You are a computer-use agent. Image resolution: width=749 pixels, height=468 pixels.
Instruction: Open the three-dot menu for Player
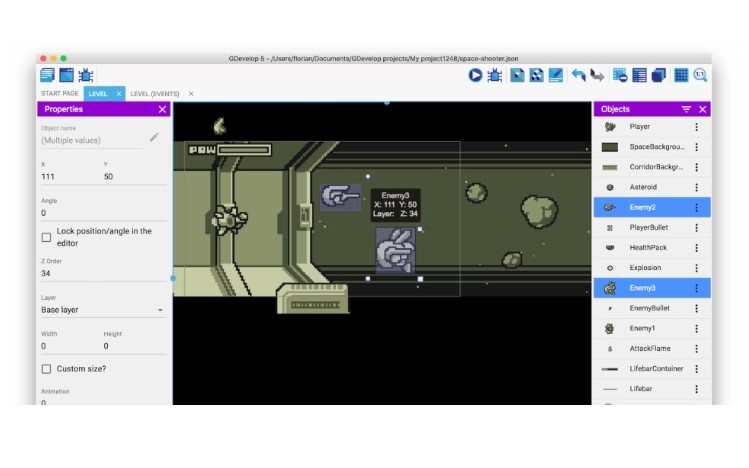(696, 127)
